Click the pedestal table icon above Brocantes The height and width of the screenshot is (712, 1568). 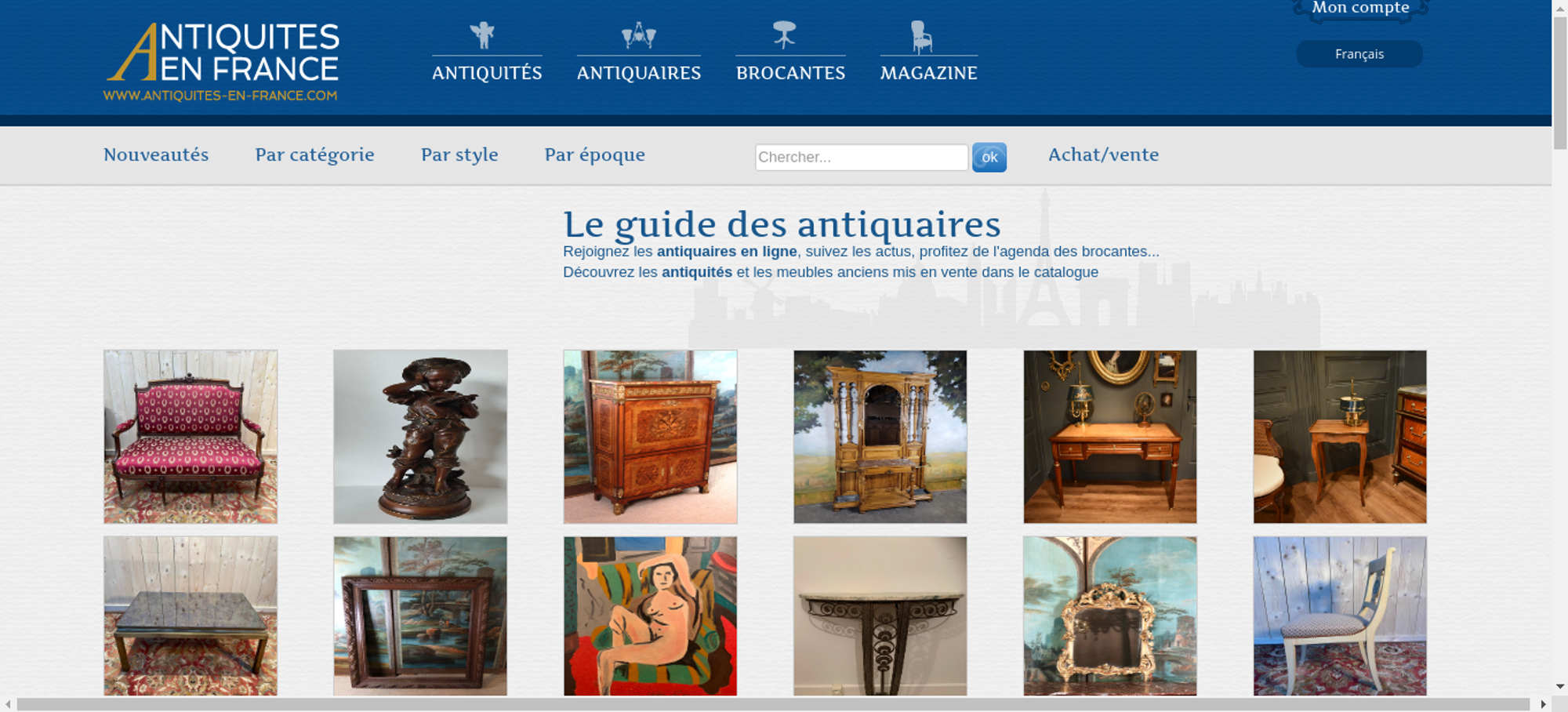[784, 35]
